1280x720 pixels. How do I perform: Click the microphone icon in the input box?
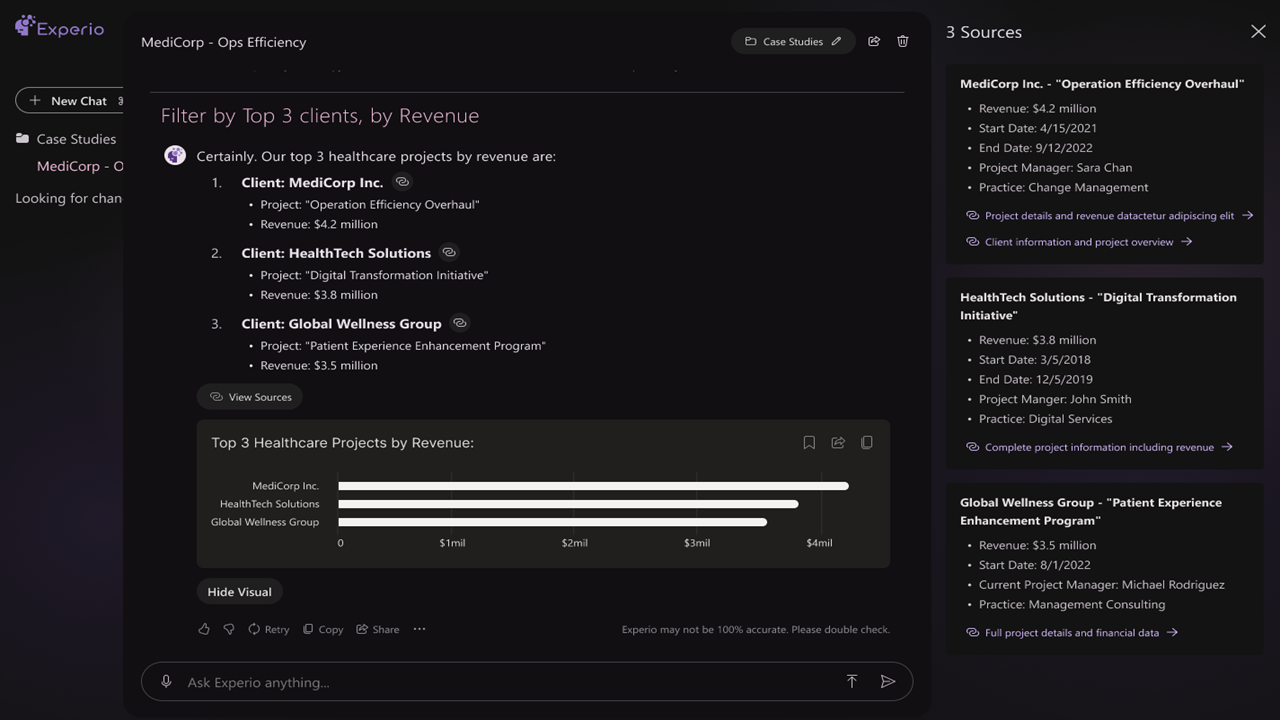click(x=166, y=681)
